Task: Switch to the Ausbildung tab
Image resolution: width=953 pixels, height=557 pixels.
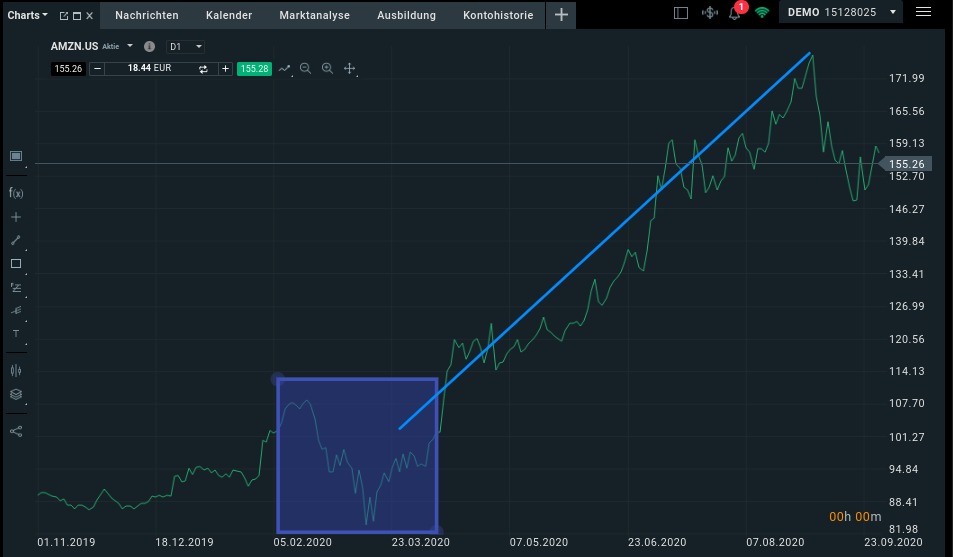Action: (x=407, y=15)
